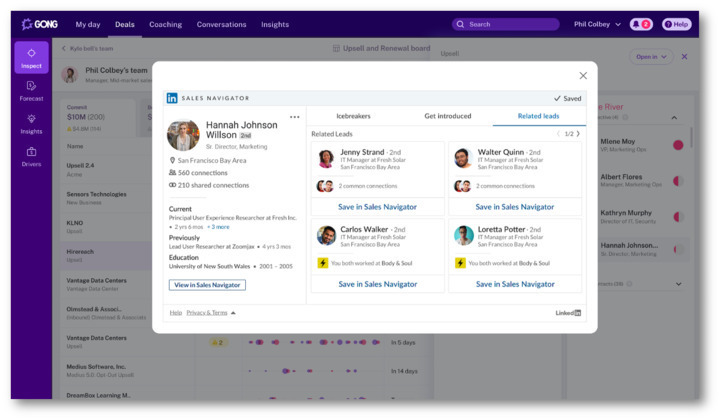720x420 pixels.
Task: Open the Inspect sidebar section
Action: point(31,57)
